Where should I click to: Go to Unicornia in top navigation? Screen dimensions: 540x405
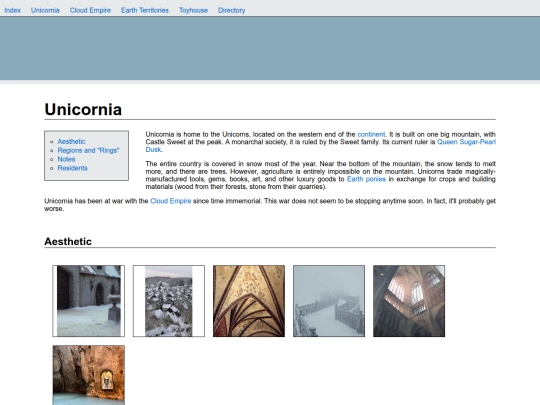[45, 10]
